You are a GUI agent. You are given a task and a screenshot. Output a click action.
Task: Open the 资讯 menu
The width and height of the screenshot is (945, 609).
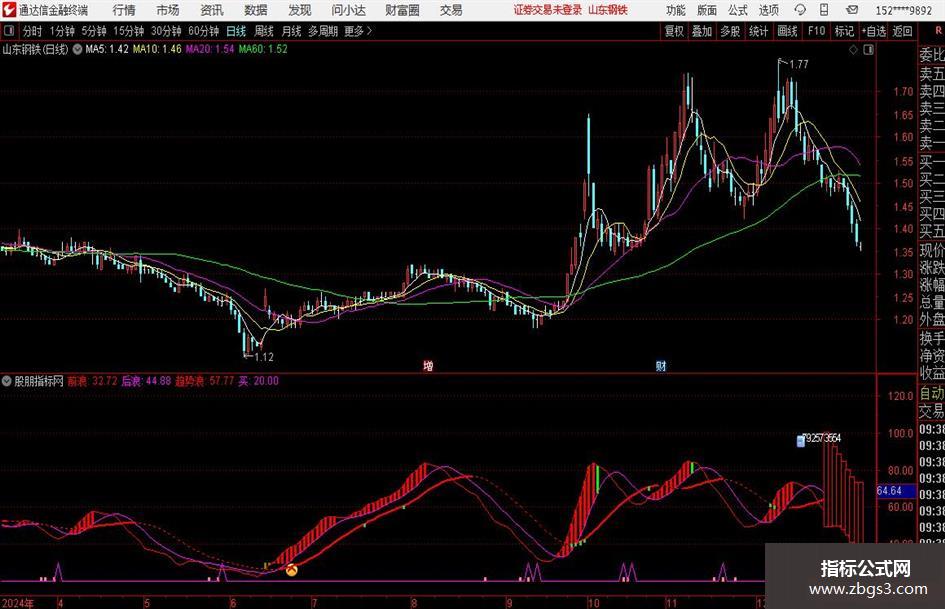[x=212, y=10]
